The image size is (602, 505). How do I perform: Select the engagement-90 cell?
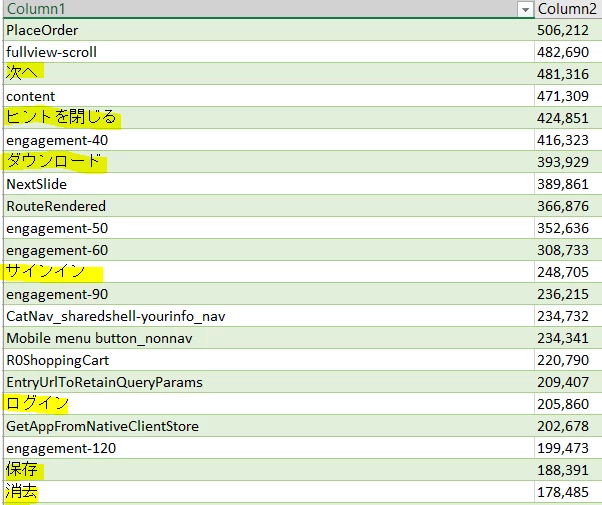(x=269, y=294)
